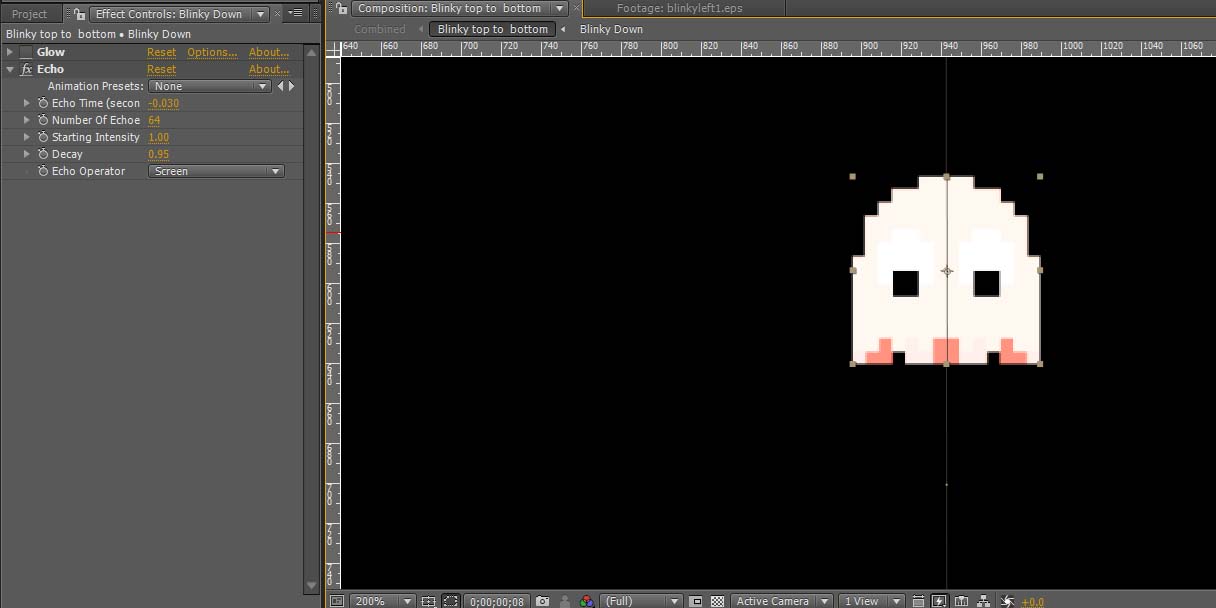
Task: Toggle mask and shape path visibility
Action: pyautogui.click(x=451, y=601)
